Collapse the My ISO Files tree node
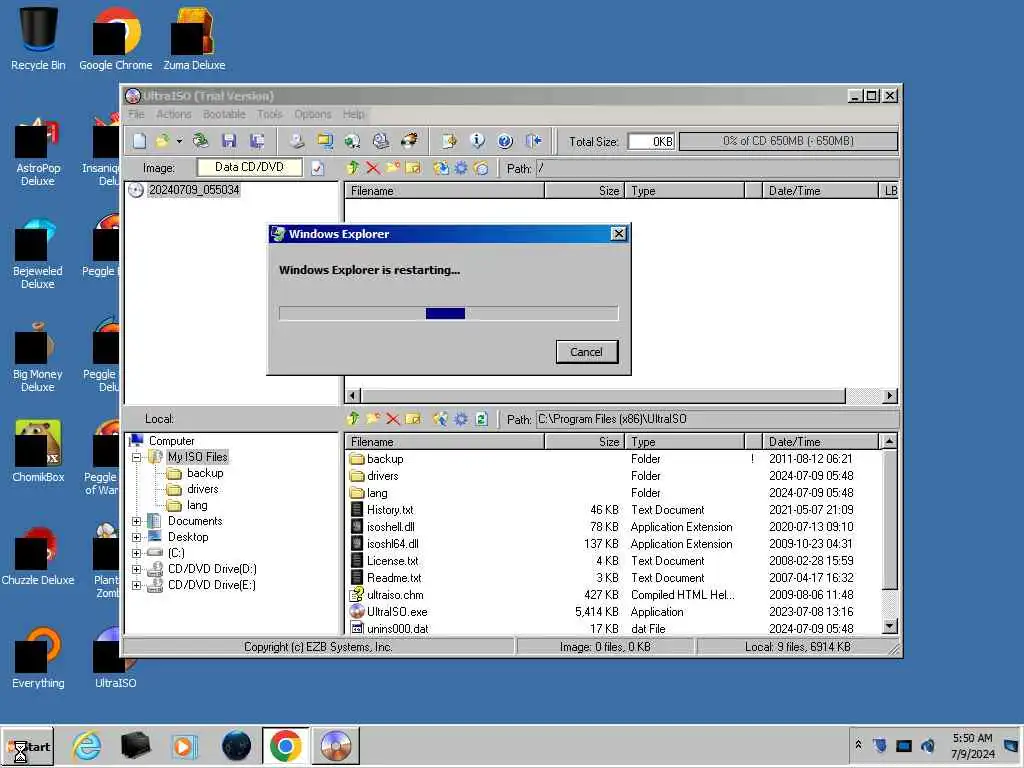1024x768 pixels. [136, 457]
